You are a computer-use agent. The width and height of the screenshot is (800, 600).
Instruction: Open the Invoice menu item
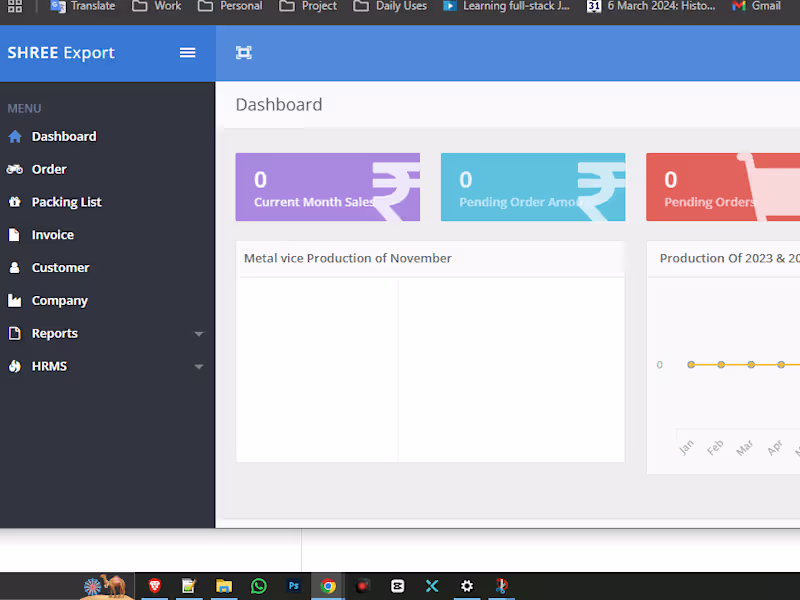point(53,235)
